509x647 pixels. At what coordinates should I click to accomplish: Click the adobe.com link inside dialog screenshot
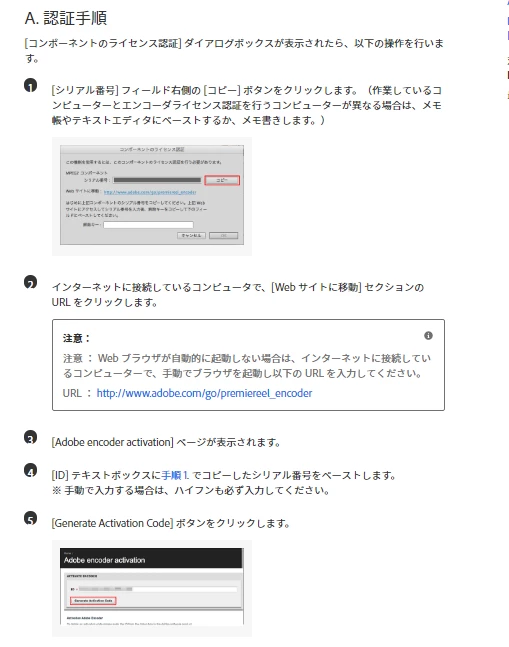(150, 192)
